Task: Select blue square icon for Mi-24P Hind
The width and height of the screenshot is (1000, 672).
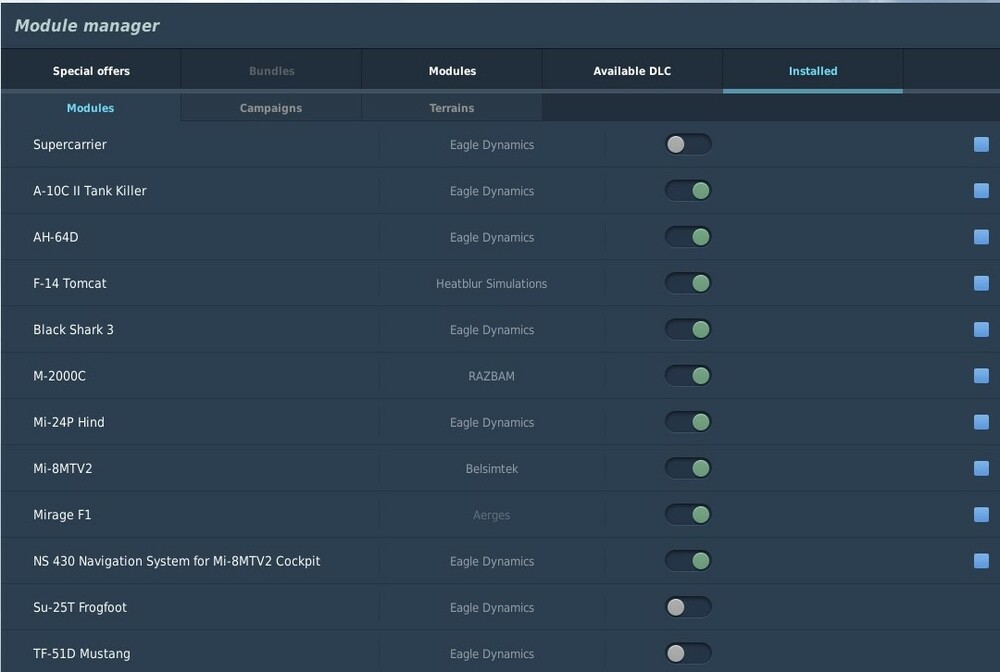Action: pyautogui.click(x=981, y=422)
